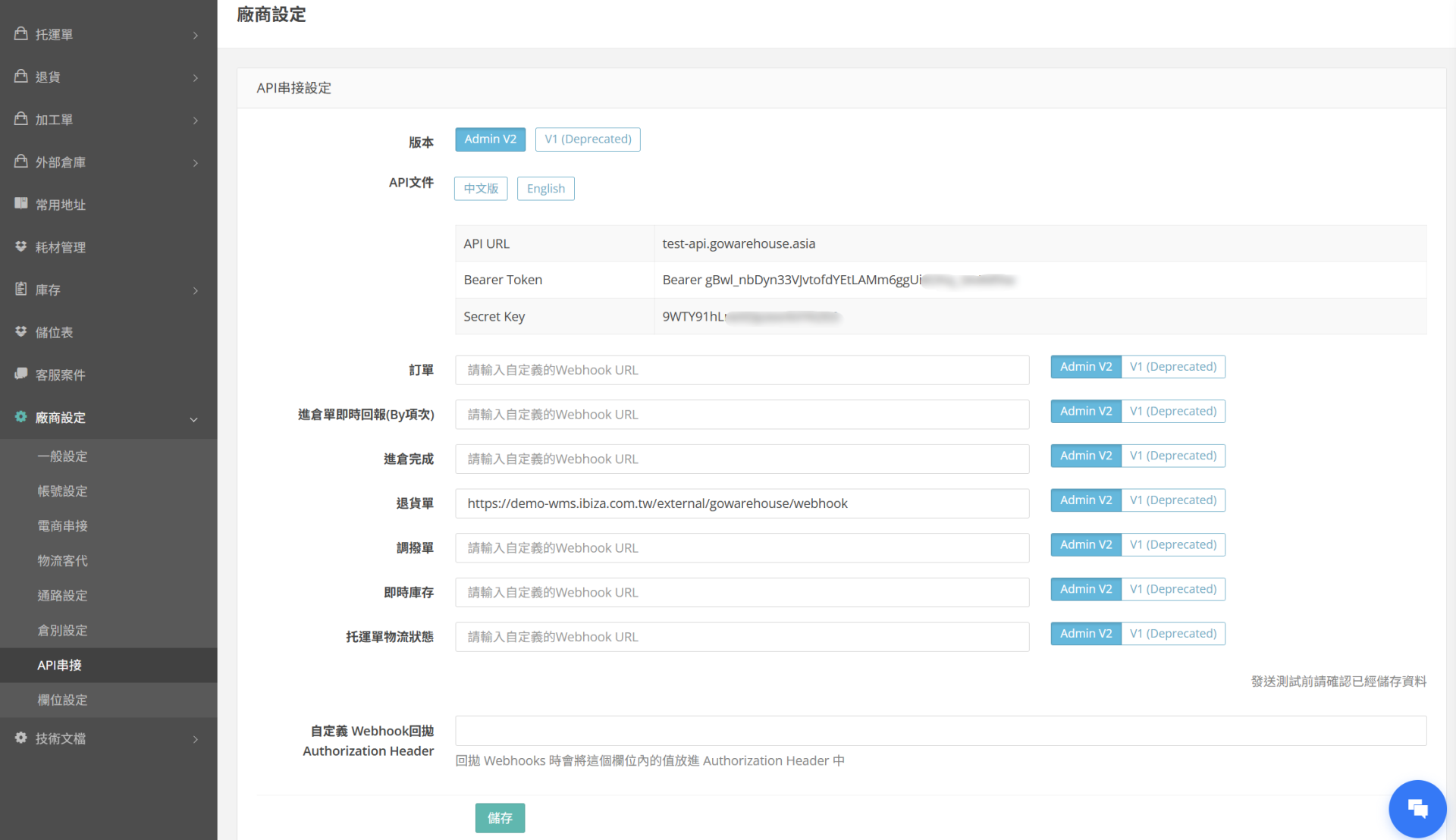The image size is (1456, 840).
Task: Click the 廠商設定 gear icon
Action: 21,416
